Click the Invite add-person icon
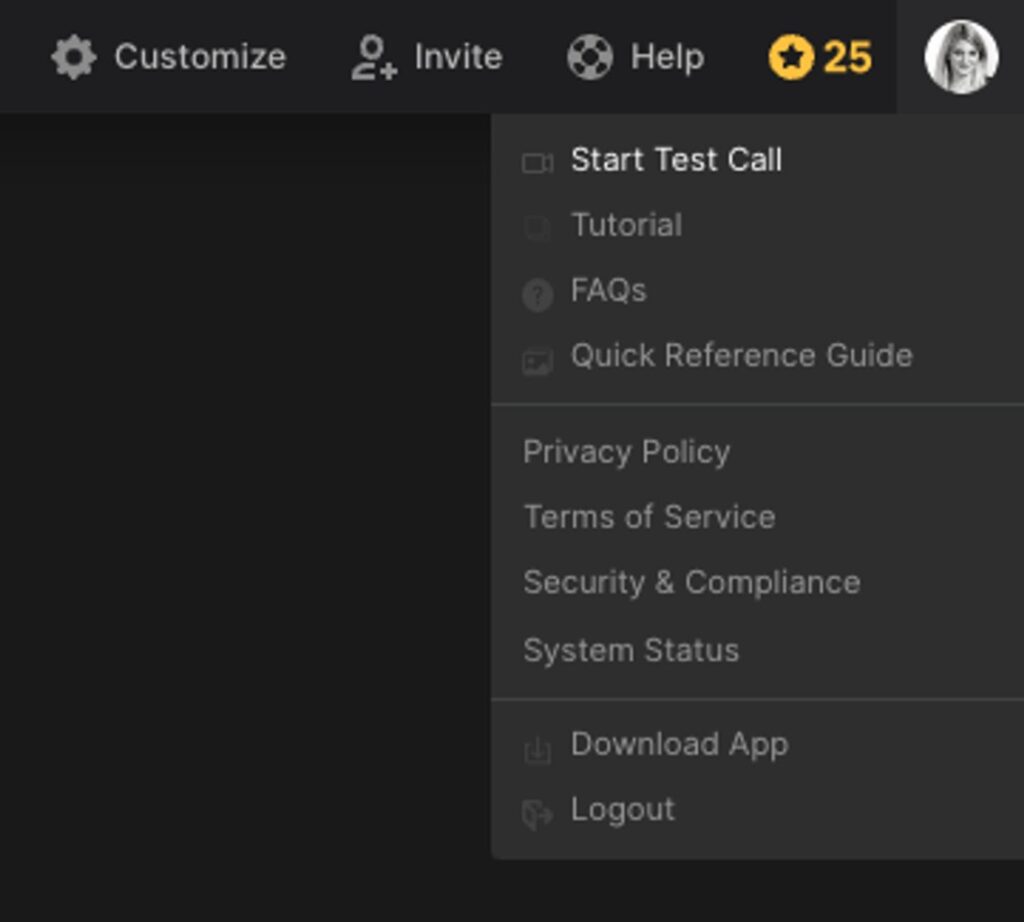1024x922 pixels. [373, 57]
